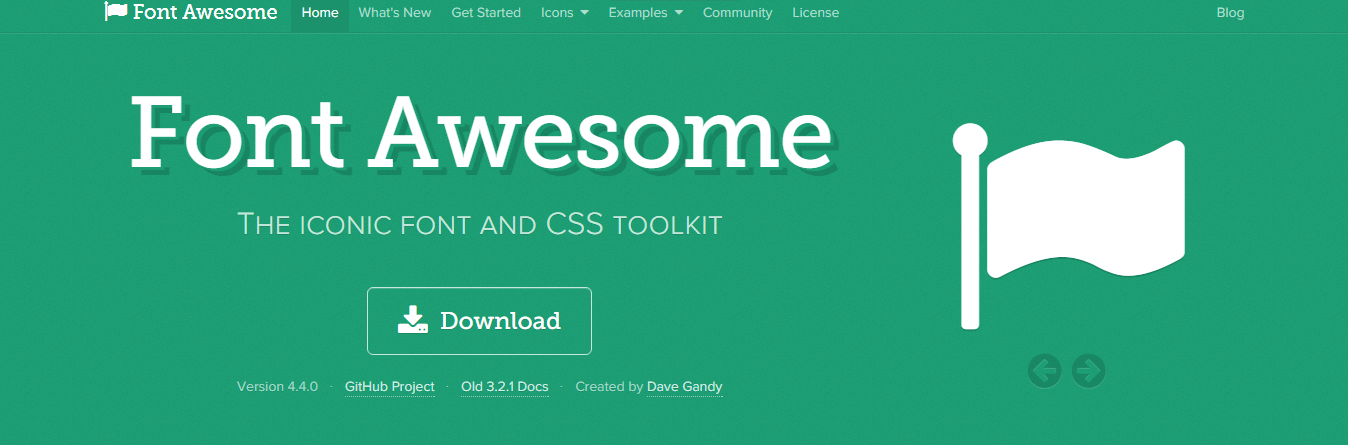The image size is (1348, 445).
Task: Show previous icon with left arrow circle
Action: pos(1044,371)
